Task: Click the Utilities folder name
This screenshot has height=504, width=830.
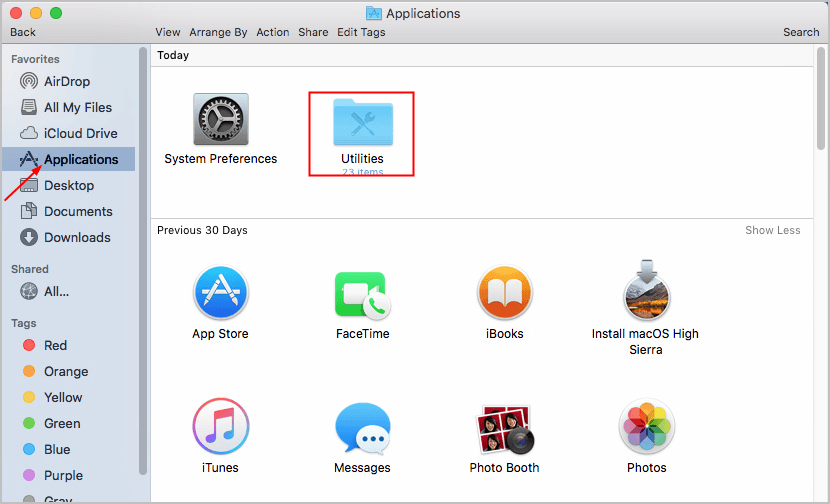Action: 363,159
